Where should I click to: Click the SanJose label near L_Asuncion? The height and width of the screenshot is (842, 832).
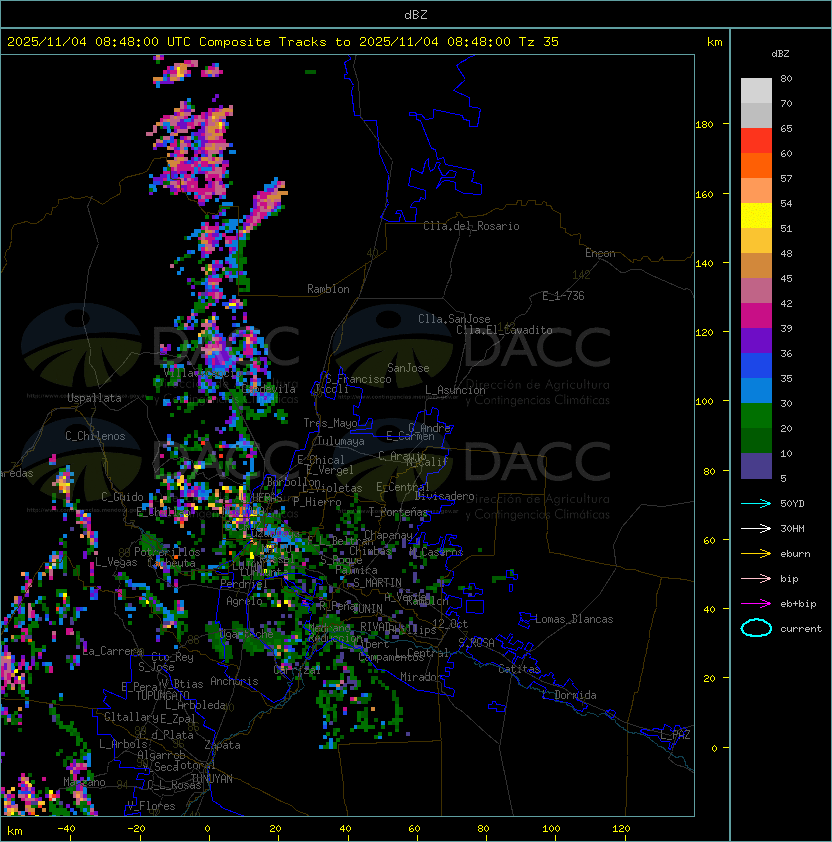(x=408, y=368)
